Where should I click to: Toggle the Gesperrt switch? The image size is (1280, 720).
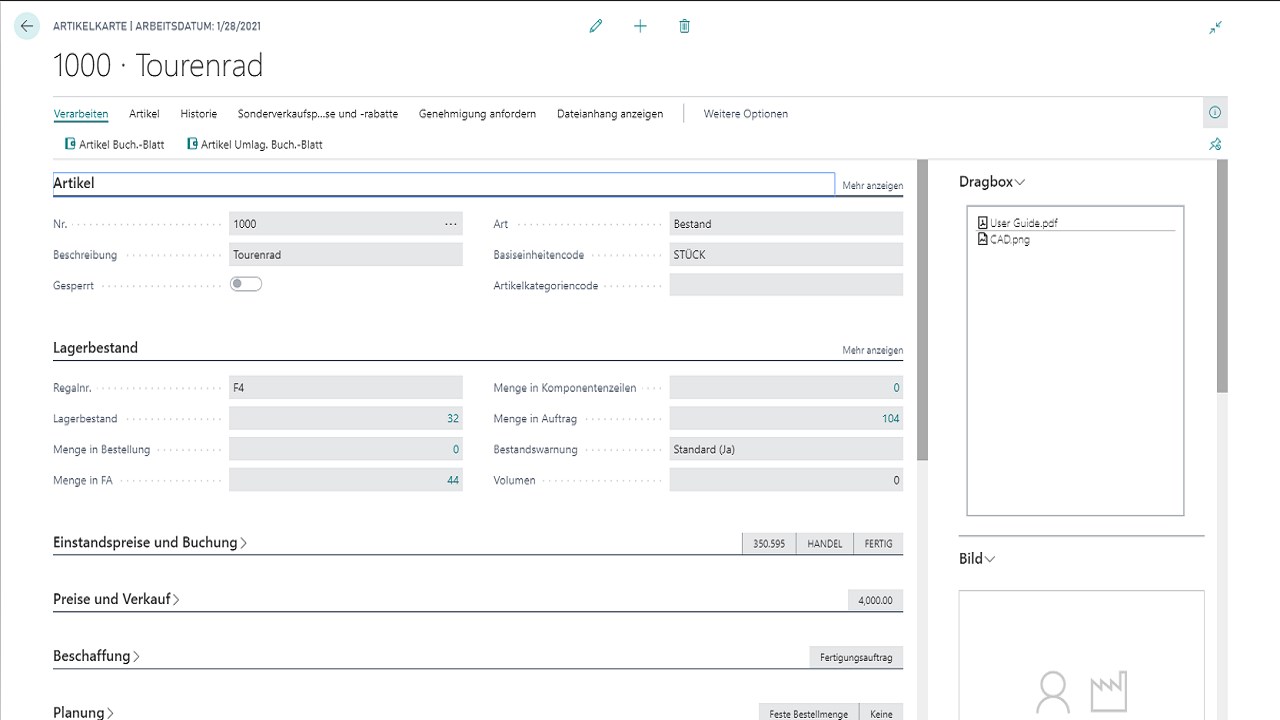tap(246, 285)
